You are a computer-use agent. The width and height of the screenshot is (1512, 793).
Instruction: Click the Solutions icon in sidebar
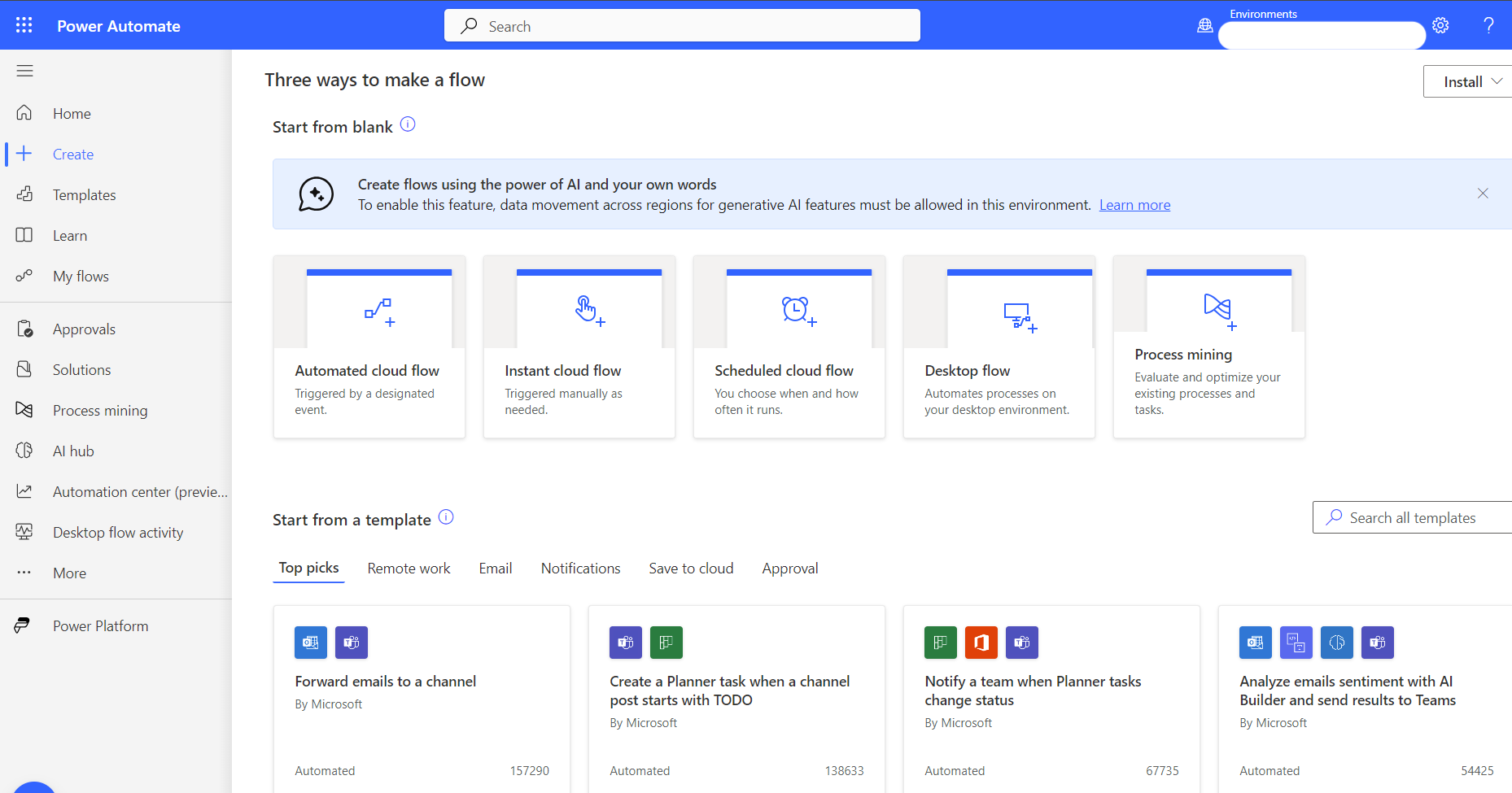click(x=24, y=369)
